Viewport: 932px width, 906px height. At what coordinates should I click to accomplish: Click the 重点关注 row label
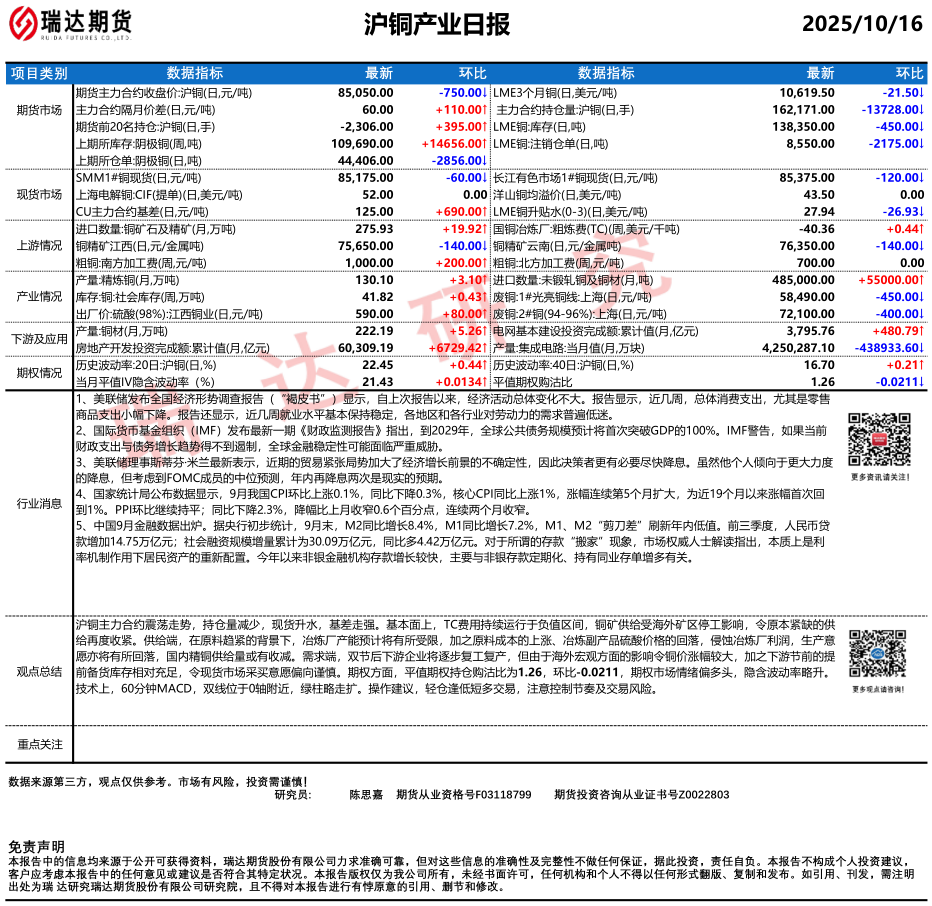[x=40, y=745]
